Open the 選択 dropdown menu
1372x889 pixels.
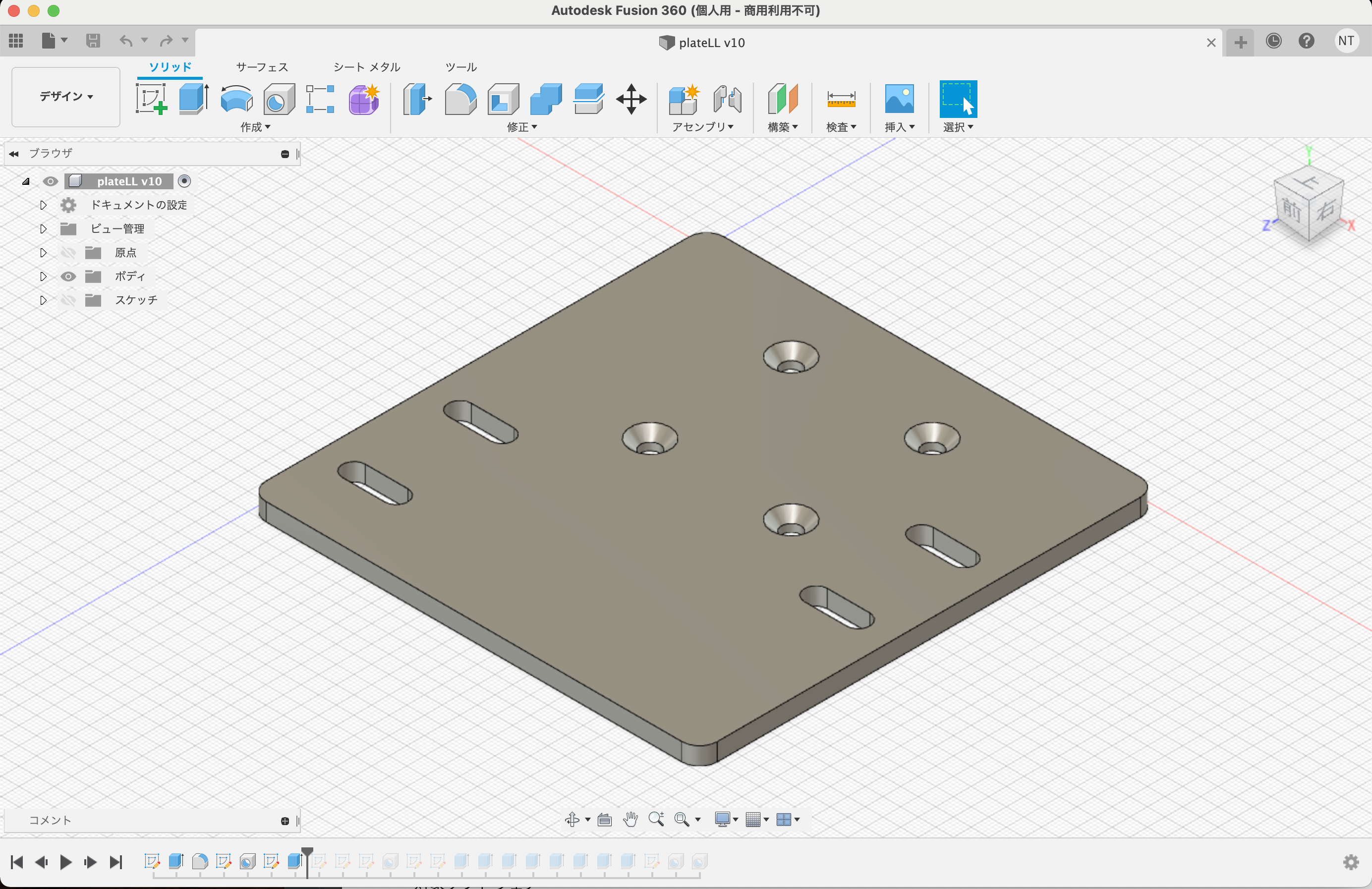pos(958,127)
